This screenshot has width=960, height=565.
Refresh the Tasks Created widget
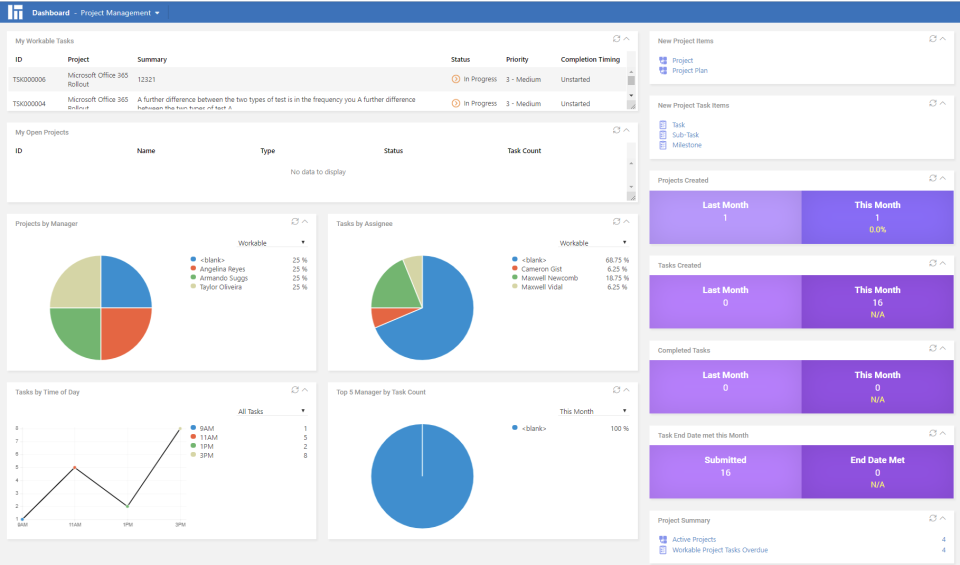pos(933,263)
